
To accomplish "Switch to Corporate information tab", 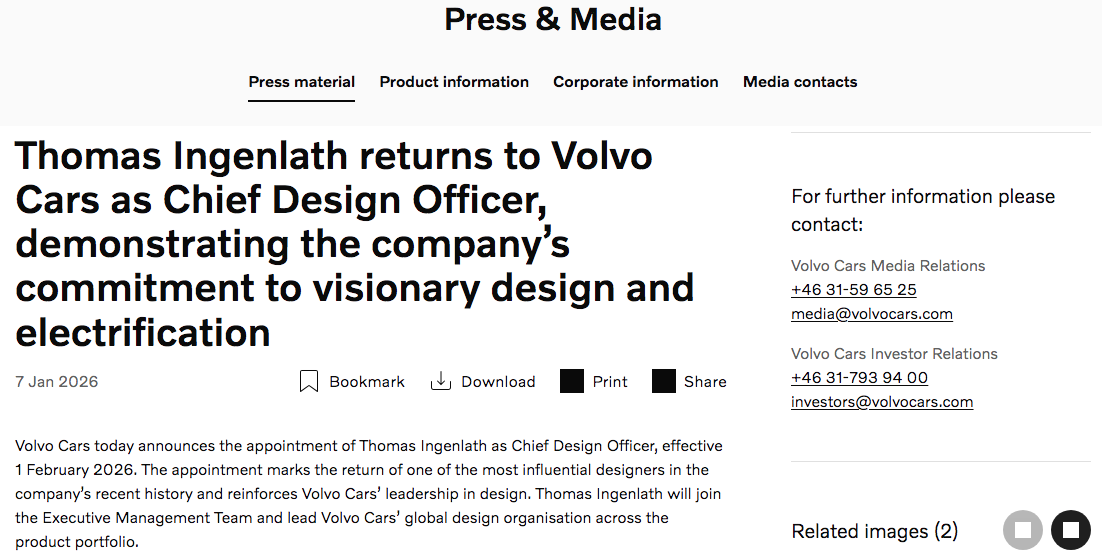I will tap(636, 82).
